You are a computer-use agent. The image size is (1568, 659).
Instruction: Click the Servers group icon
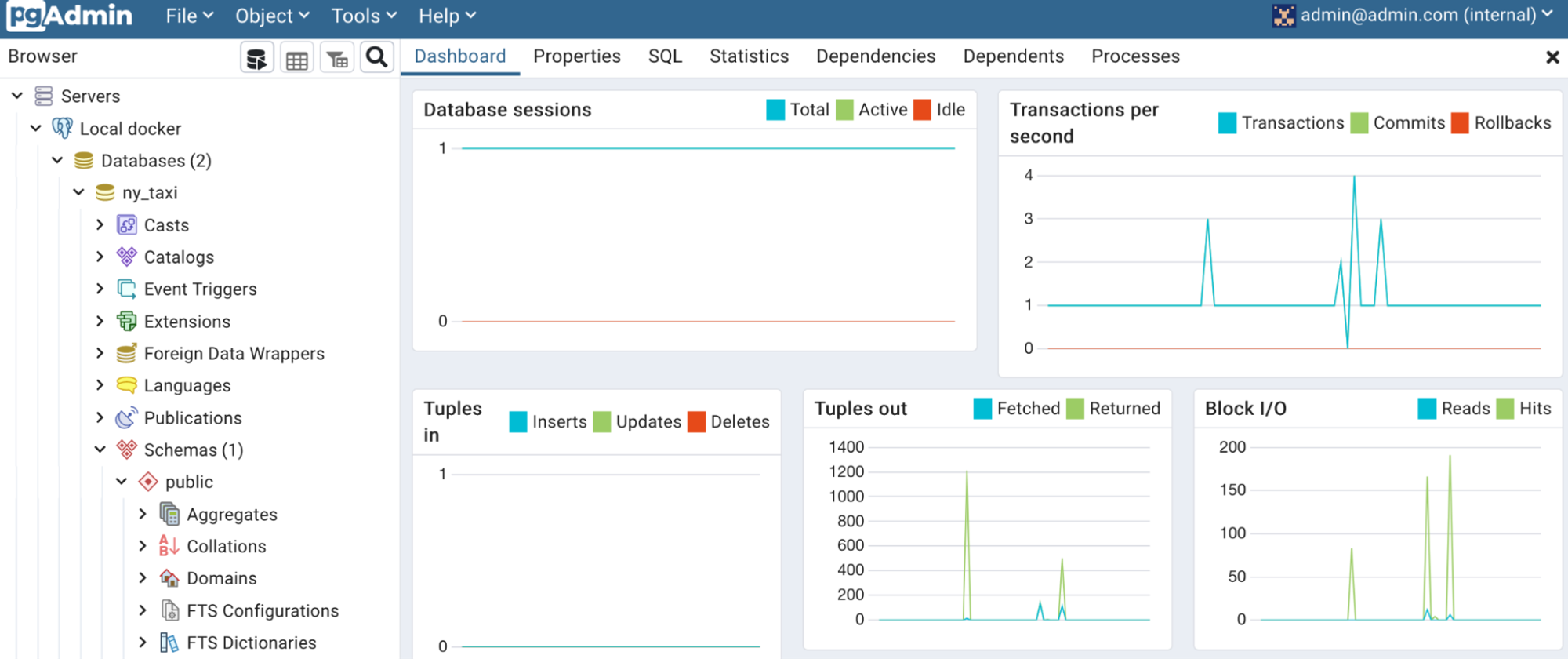pos(44,96)
